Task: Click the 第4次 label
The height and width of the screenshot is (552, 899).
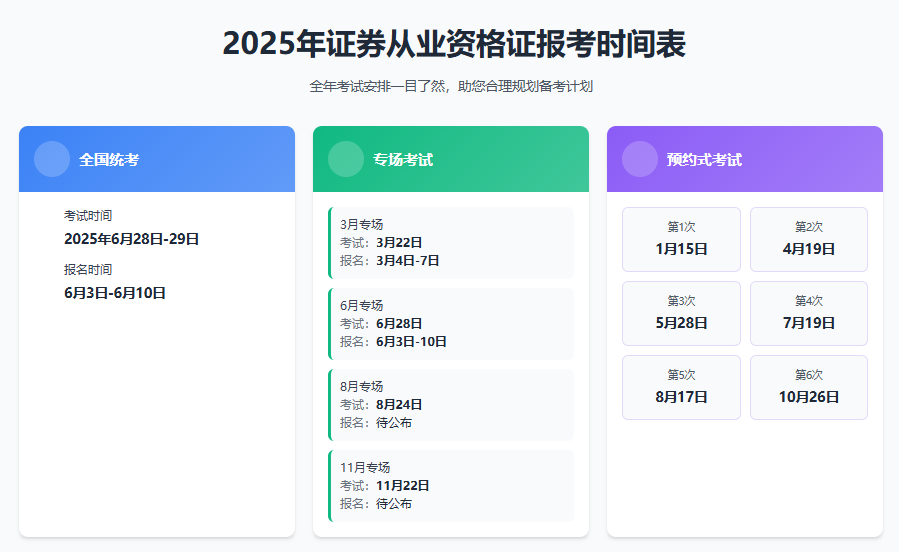Action: [808, 301]
